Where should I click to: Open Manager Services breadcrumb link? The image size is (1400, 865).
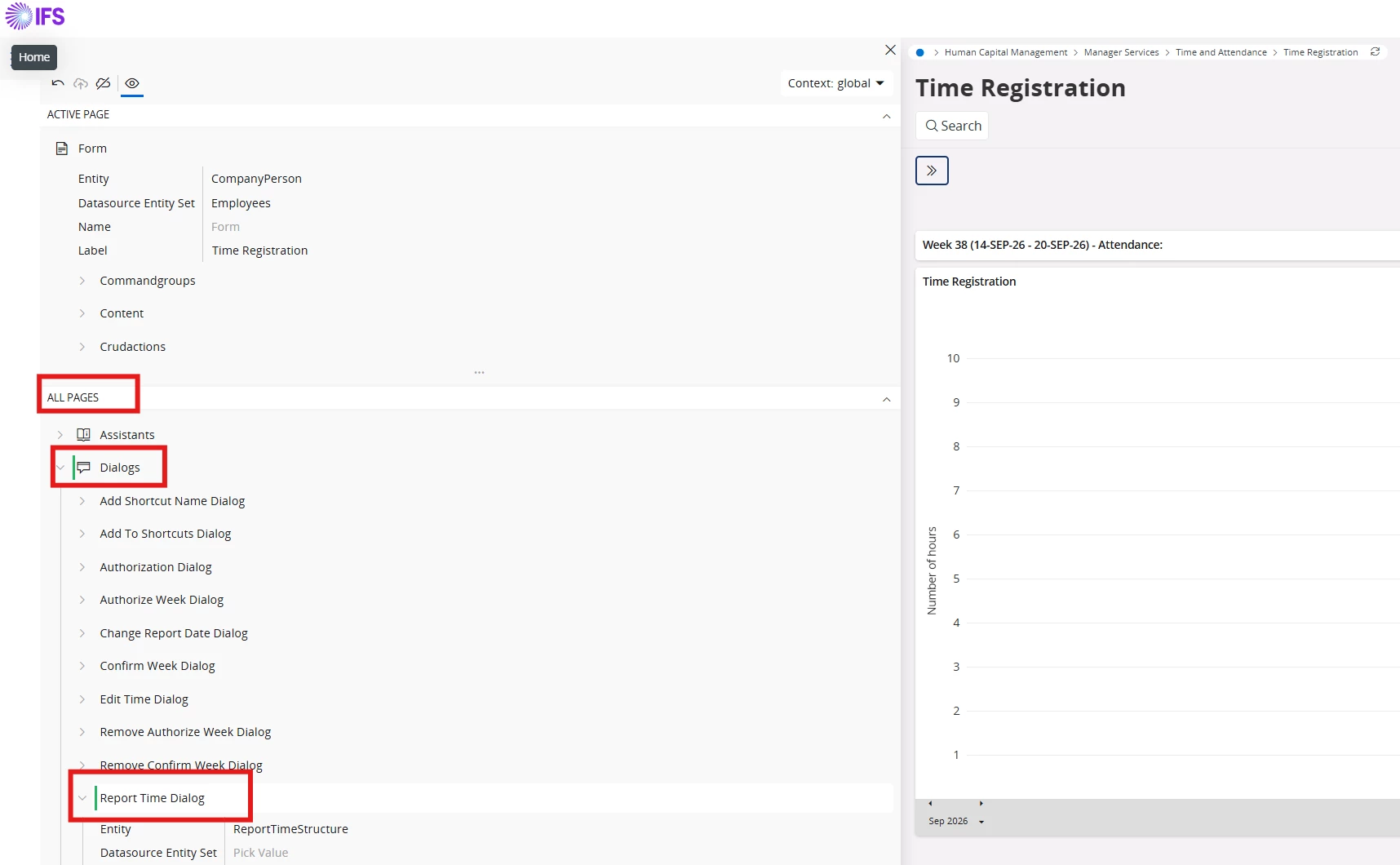[x=1121, y=52]
